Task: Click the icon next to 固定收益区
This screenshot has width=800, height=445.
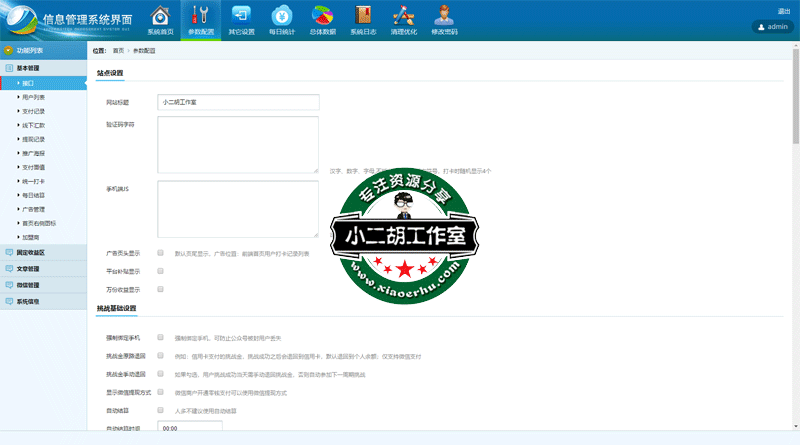Action: (x=9, y=253)
